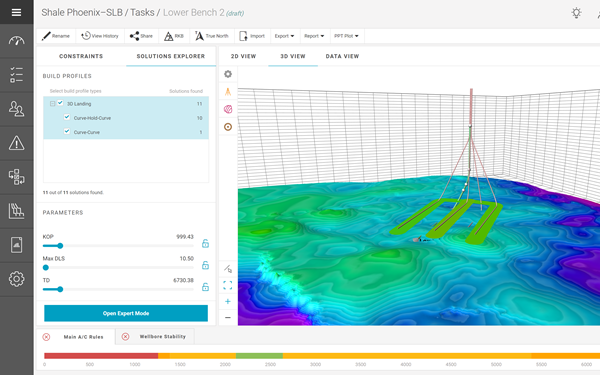Click Shale Phoenix–SLB breadcrumb
The height and width of the screenshot is (375, 600).
(x=82, y=13)
